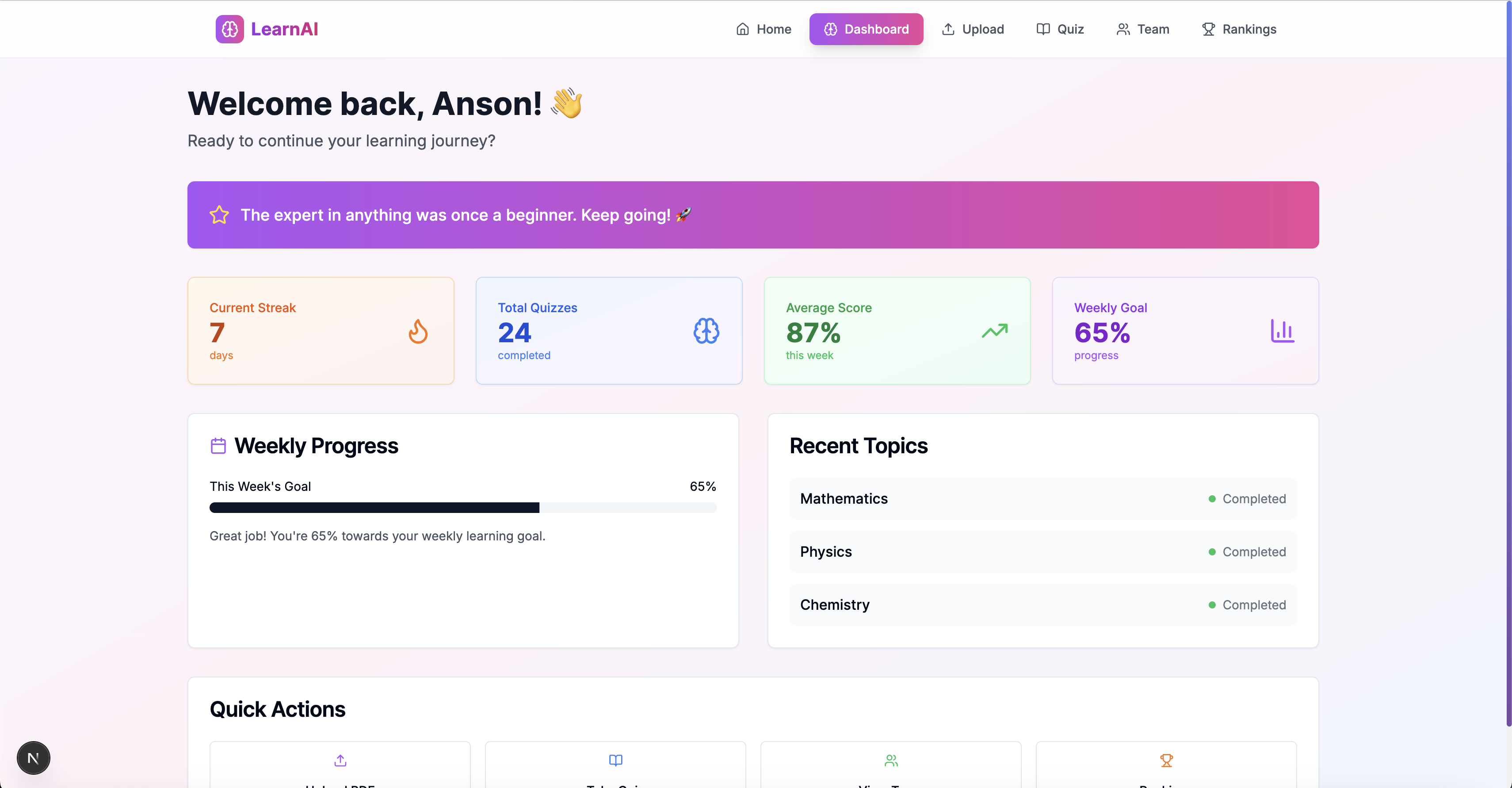This screenshot has width=1512, height=788.
Task: Open the Team page in the navbar
Action: (x=1143, y=29)
